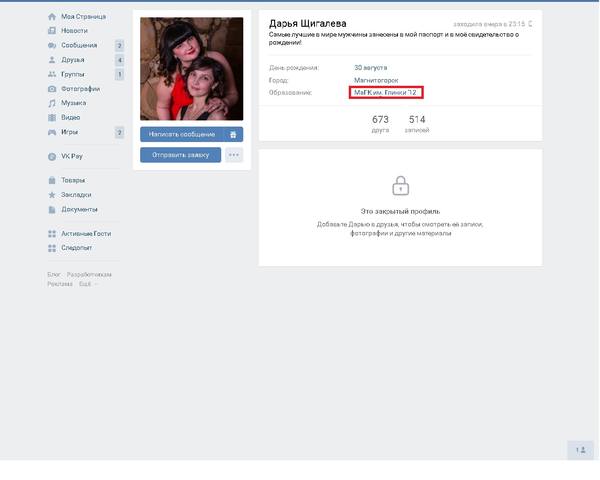Open the Музыка note icon
600x480 pixels.
click(x=52, y=103)
